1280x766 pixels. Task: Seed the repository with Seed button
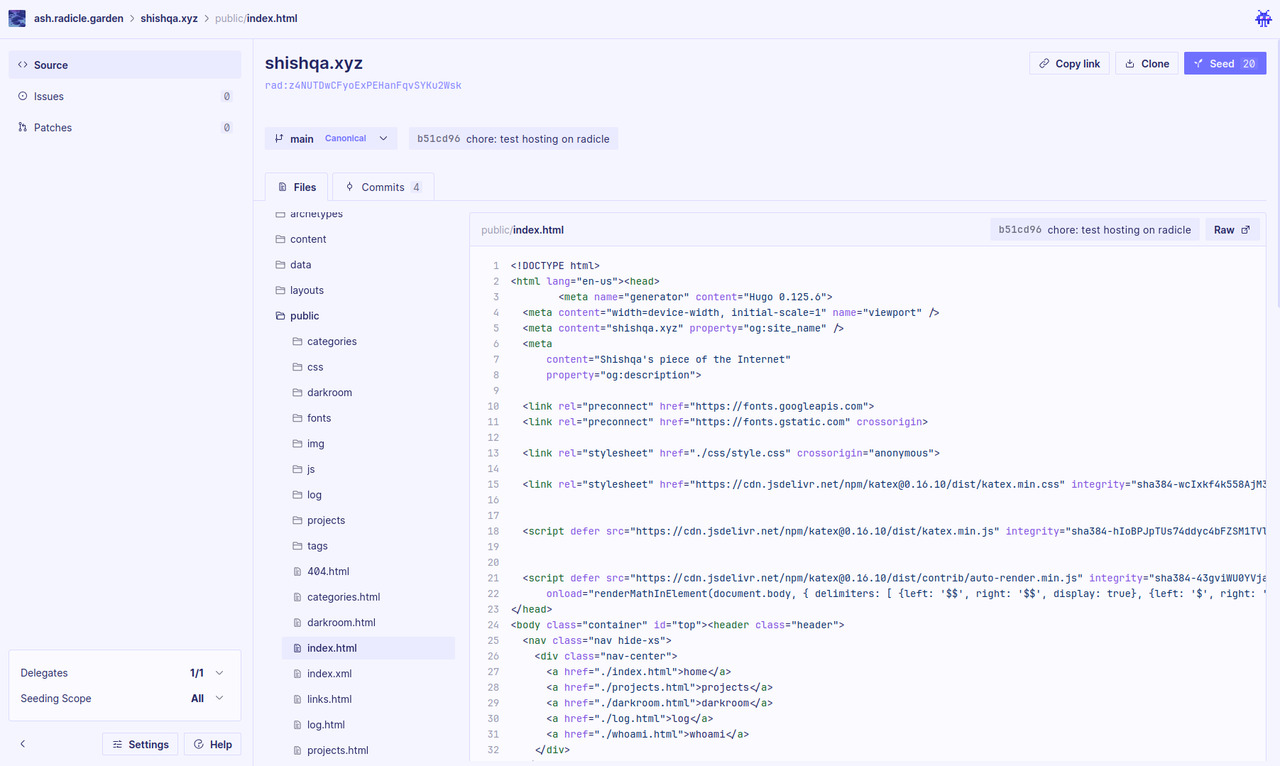pos(1224,63)
